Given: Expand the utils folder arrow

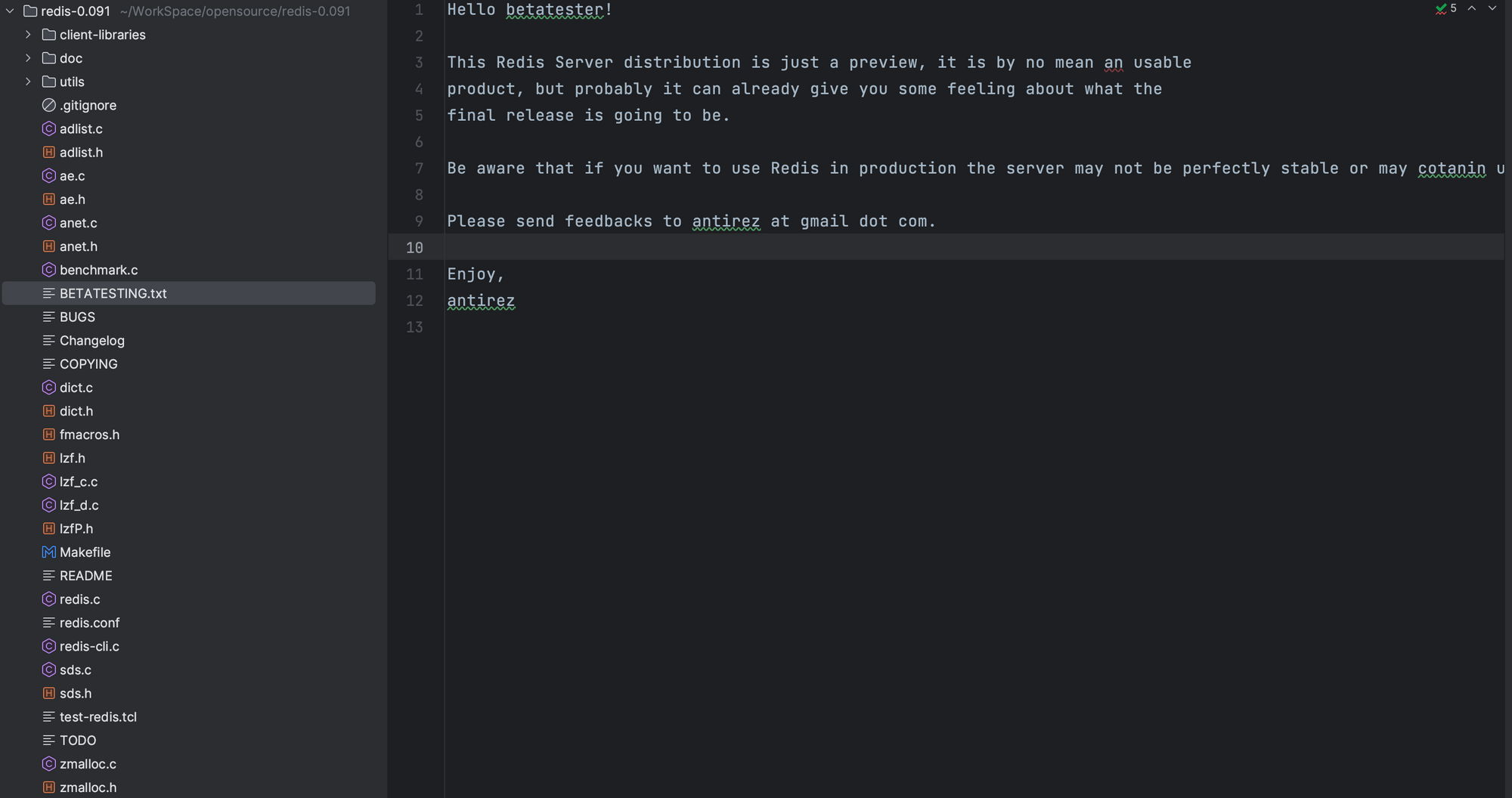Looking at the screenshot, I should [x=29, y=82].
